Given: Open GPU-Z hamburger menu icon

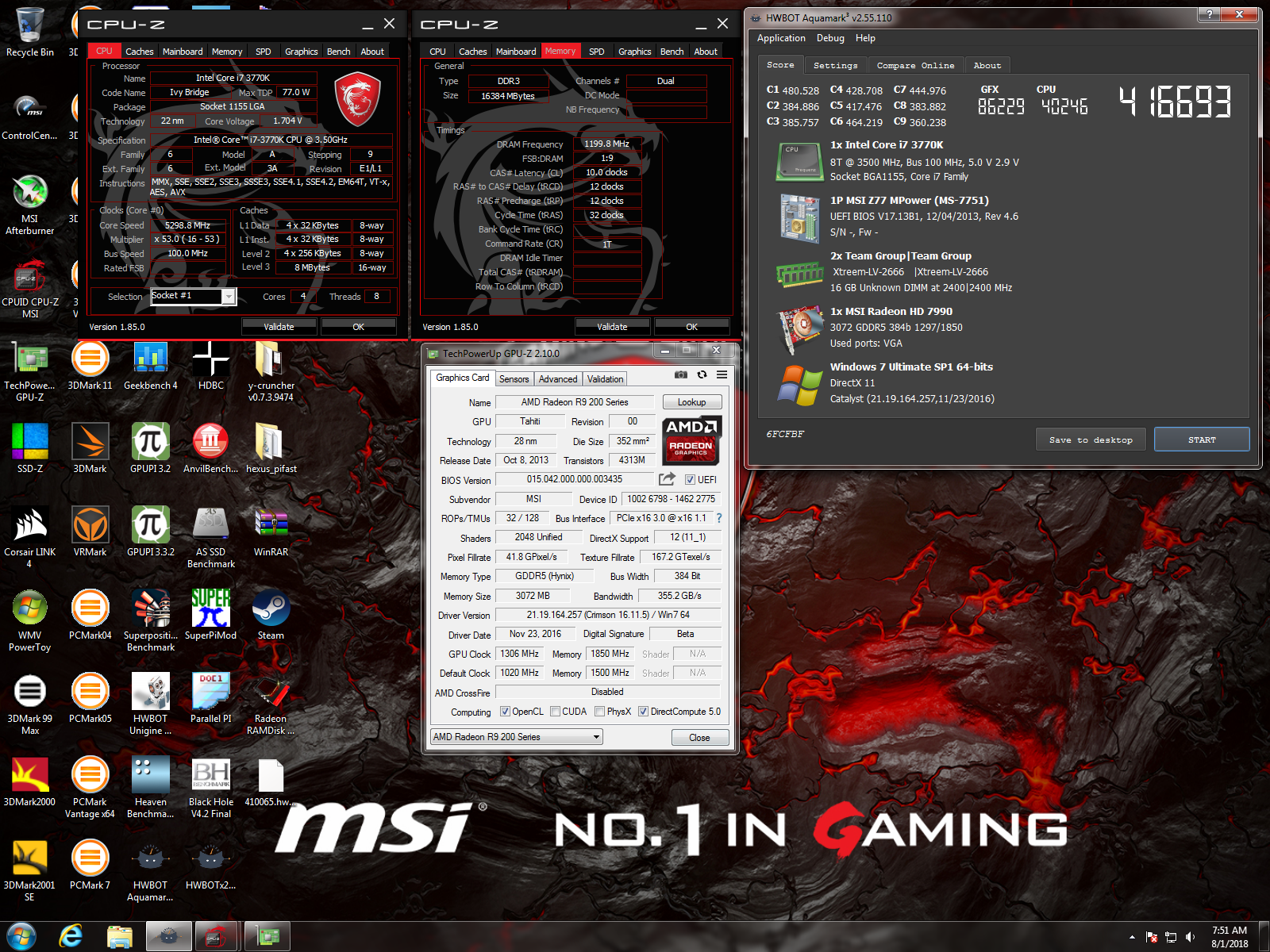Looking at the screenshot, I should (722, 374).
